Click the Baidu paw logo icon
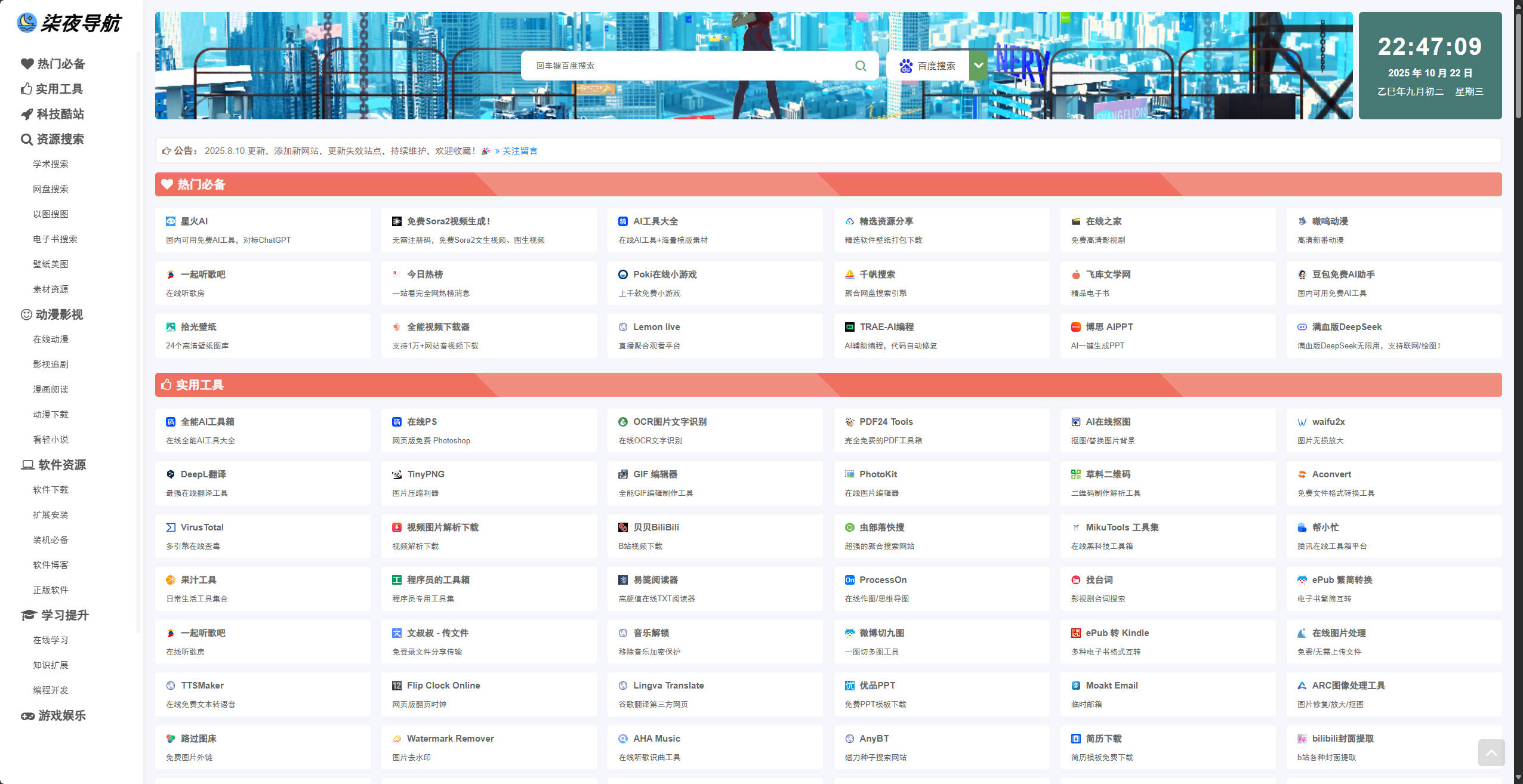The height and width of the screenshot is (784, 1523). [906, 66]
